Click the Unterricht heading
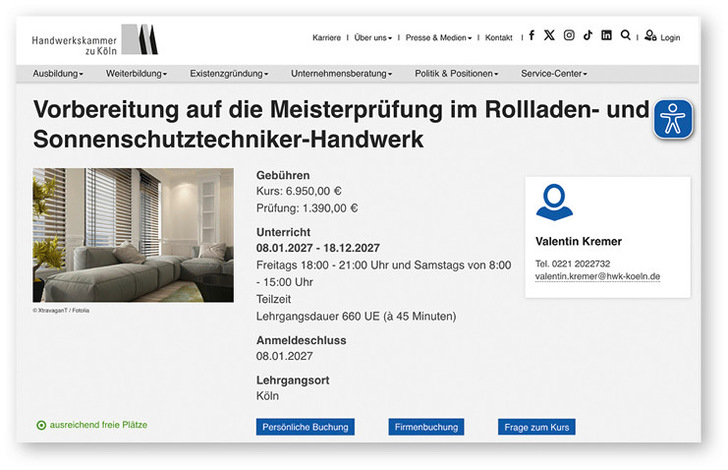 [283, 232]
